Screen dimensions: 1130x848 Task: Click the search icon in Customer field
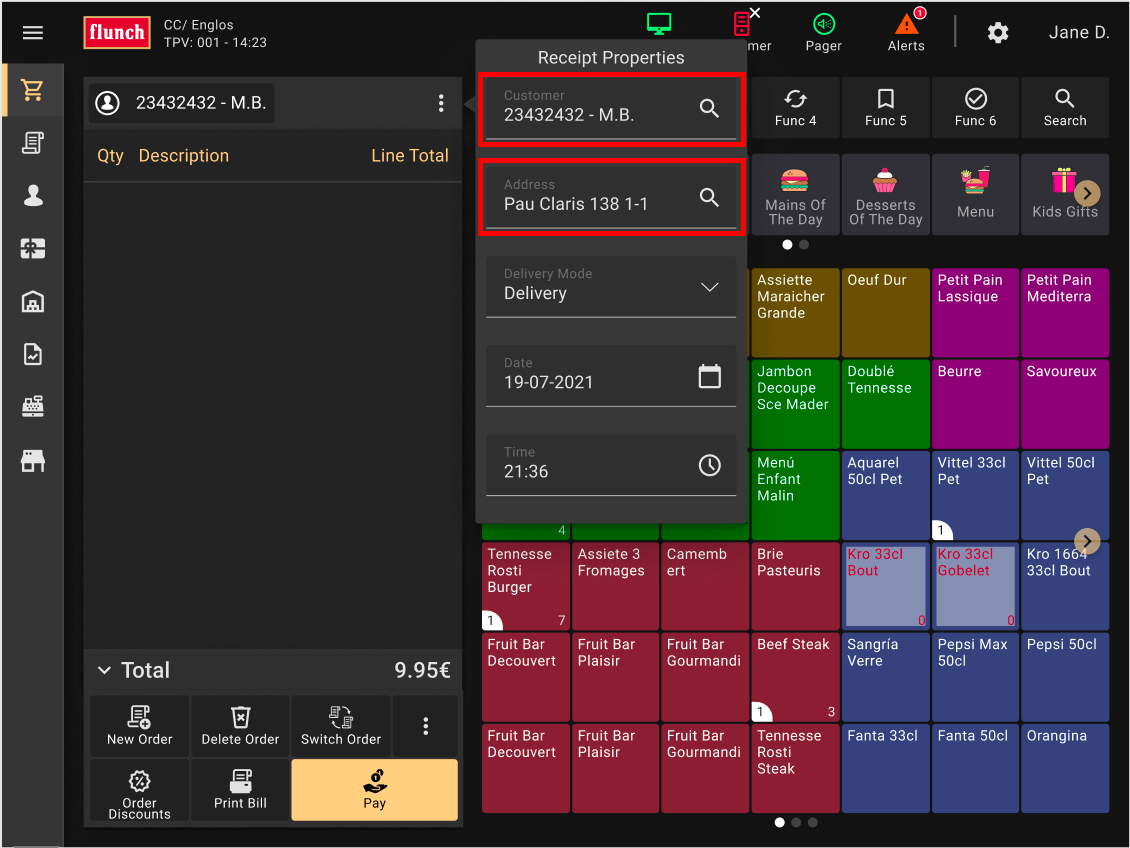pos(709,109)
